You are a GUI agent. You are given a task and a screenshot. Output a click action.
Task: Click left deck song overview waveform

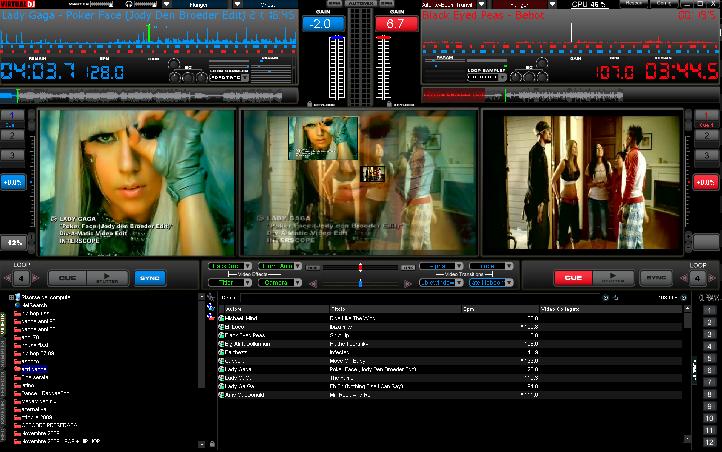[149, 96]
